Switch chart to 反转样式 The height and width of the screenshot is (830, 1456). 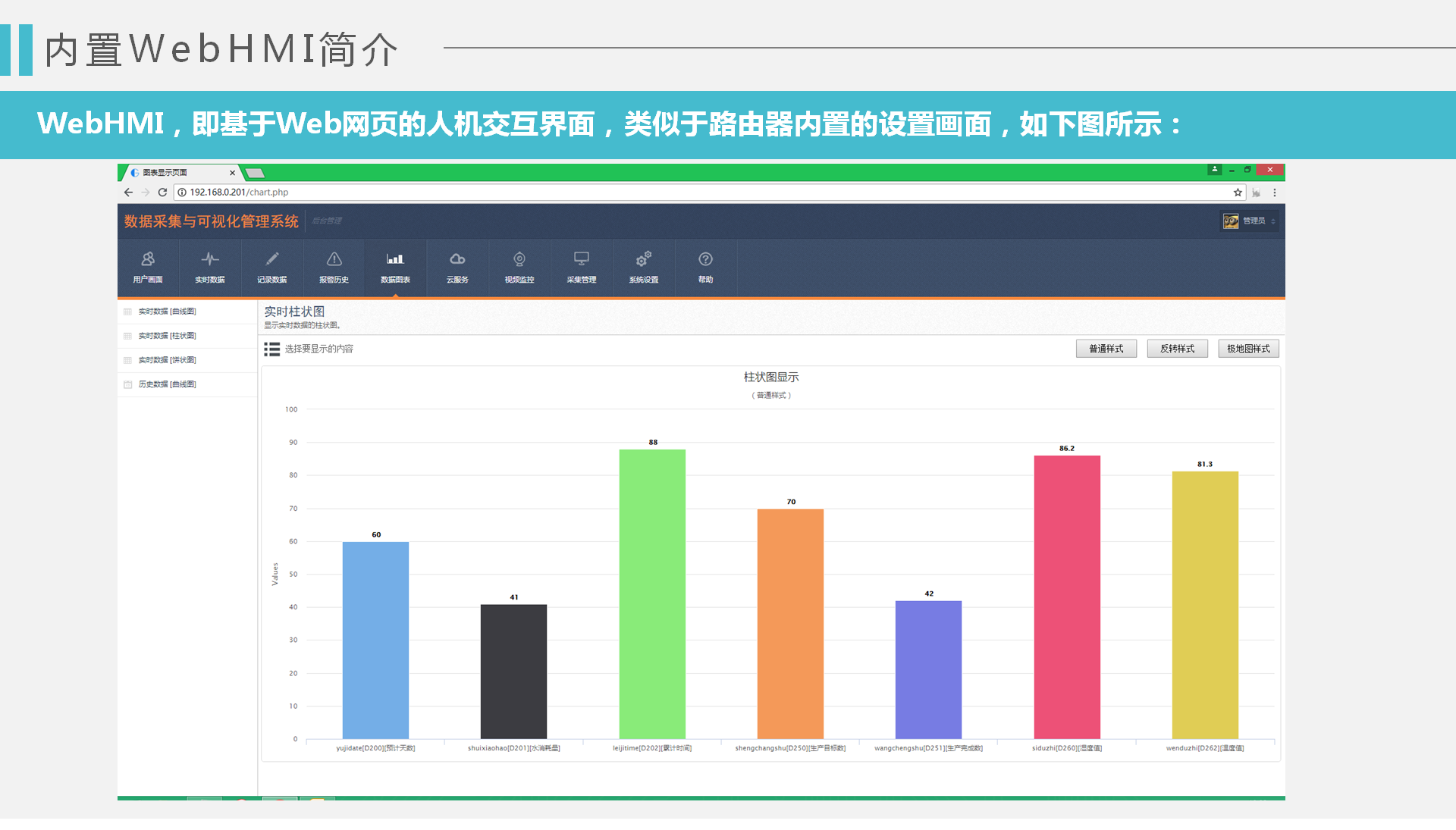1177,349
